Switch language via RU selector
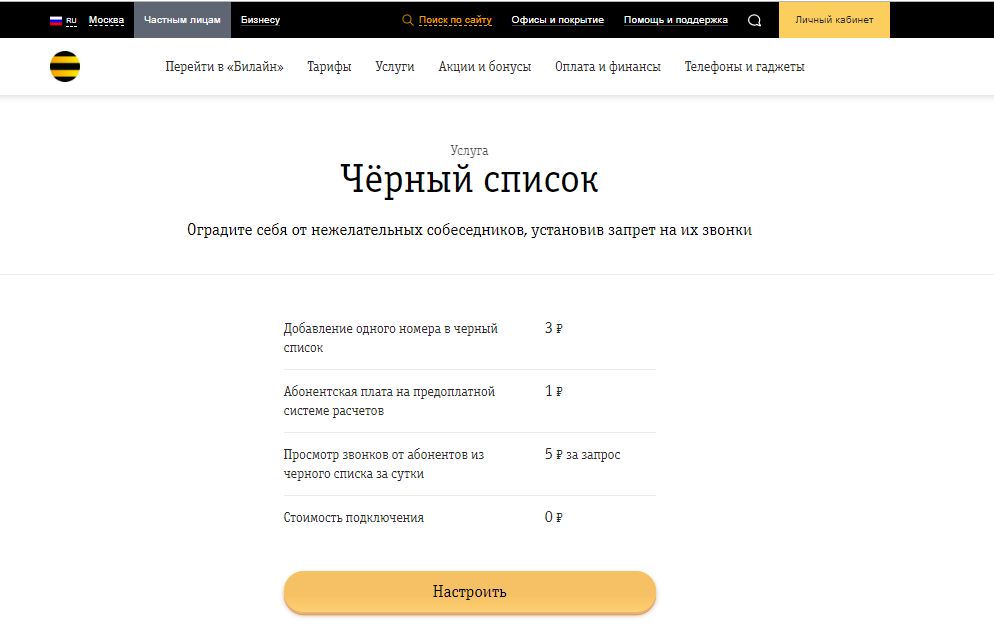994x638 pixels. click(x=71, y=20)
